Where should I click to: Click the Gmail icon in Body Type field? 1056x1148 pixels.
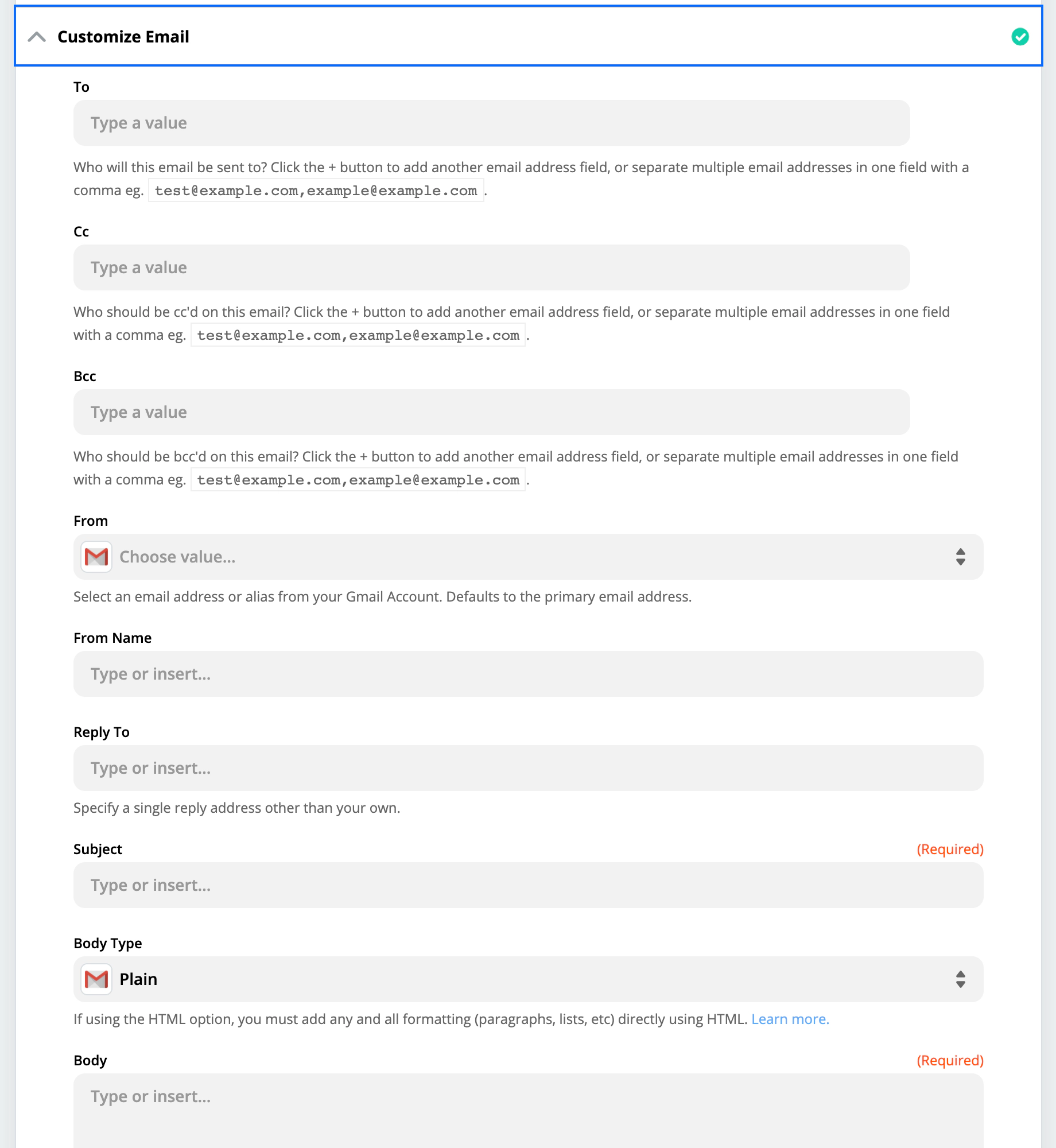[x=96, y=979]
